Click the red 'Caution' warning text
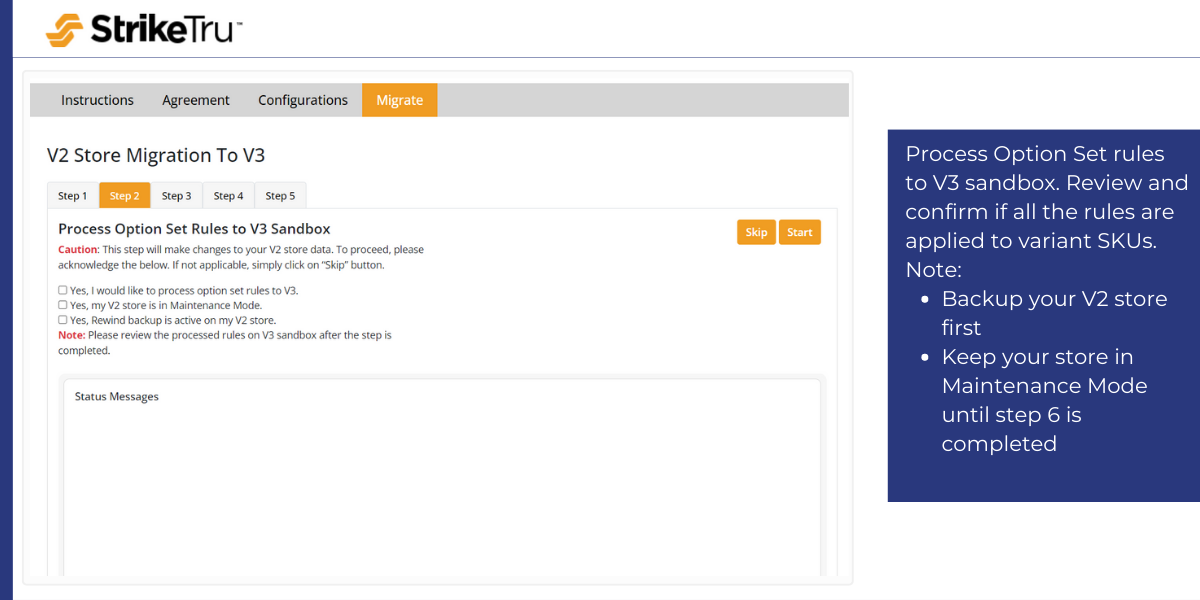Image resolution: width=1200 pixels, height=600 pixels. pos(78,249)
